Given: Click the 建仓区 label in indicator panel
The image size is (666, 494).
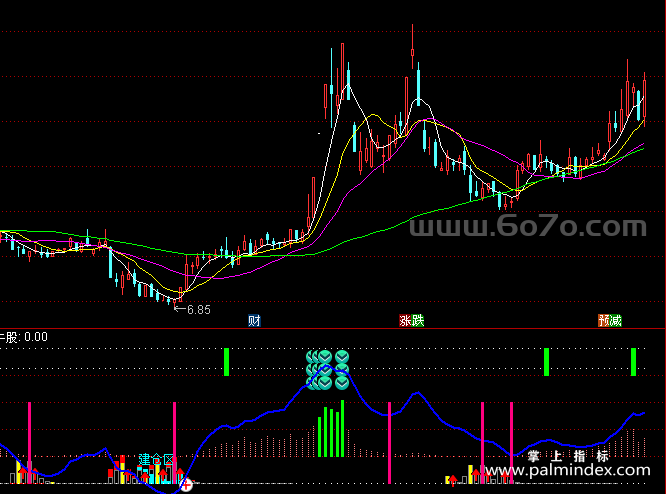Looking at the screenshot, I should click(x=157, y=460).
